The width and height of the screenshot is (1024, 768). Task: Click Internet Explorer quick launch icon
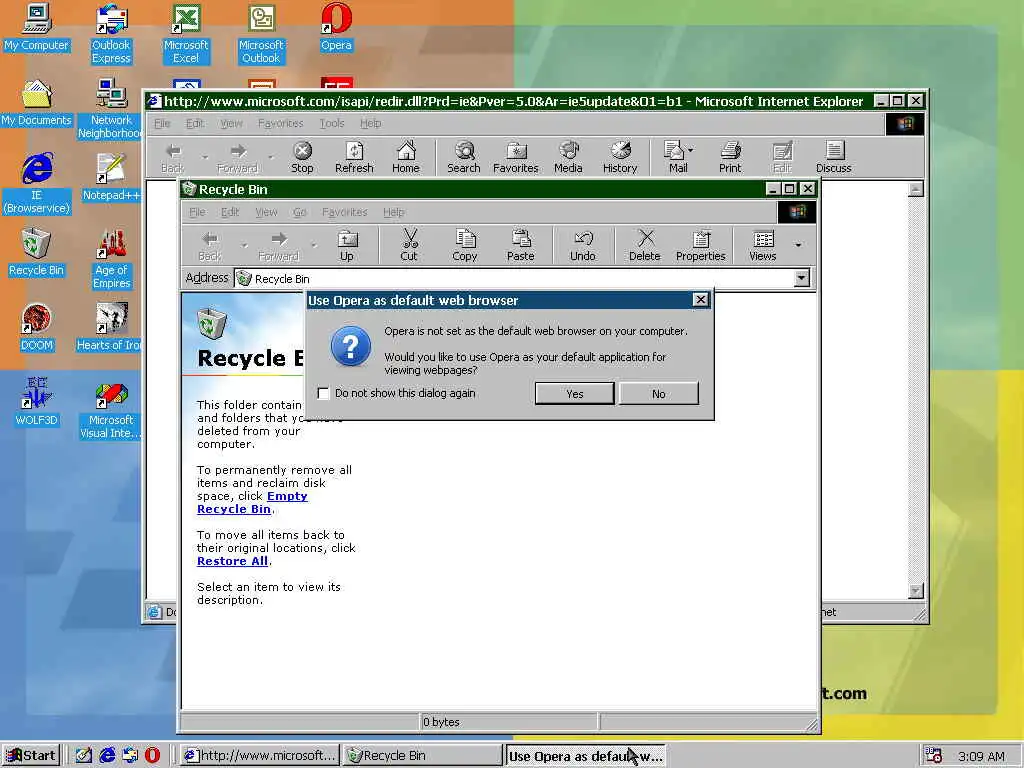click(107, 756)
